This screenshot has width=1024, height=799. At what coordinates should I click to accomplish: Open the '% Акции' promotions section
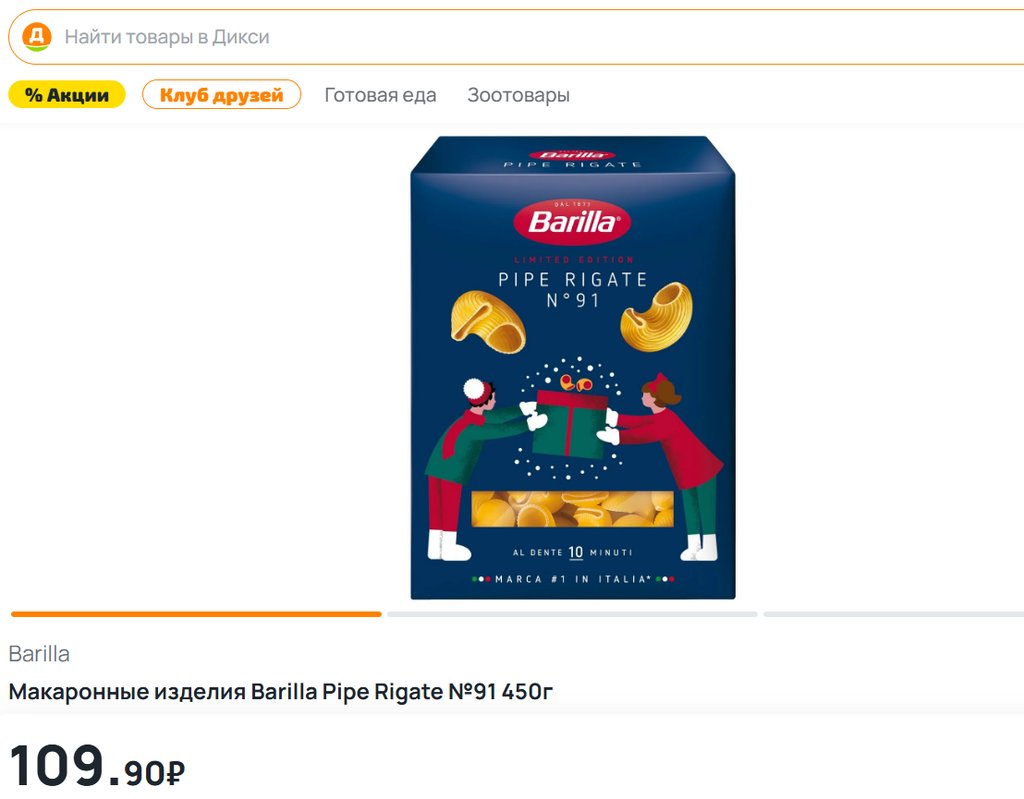pyautogui.click(x=67, y=95)
